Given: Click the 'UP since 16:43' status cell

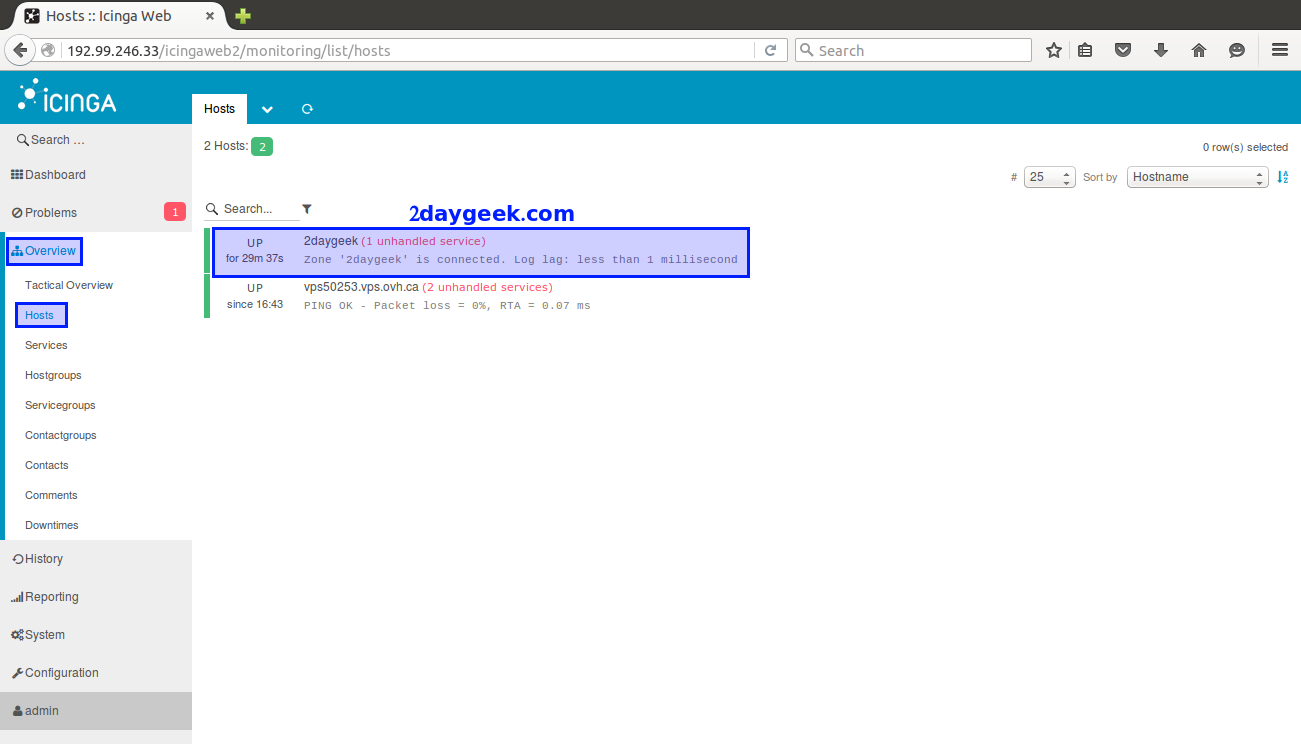Looking at the screenshot, I should pos(255,296).
